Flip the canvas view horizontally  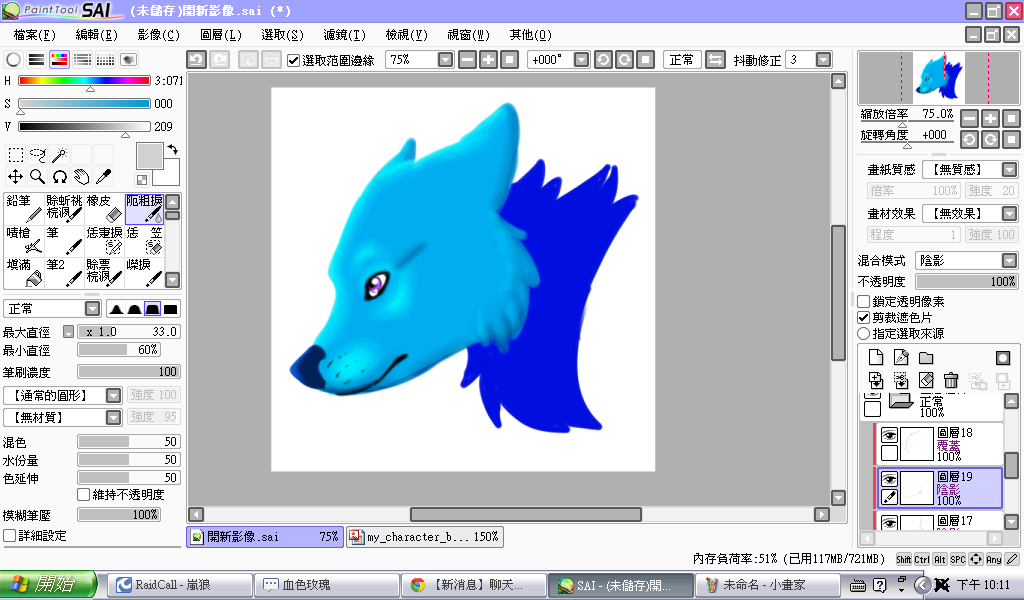(x=716, y=59)
